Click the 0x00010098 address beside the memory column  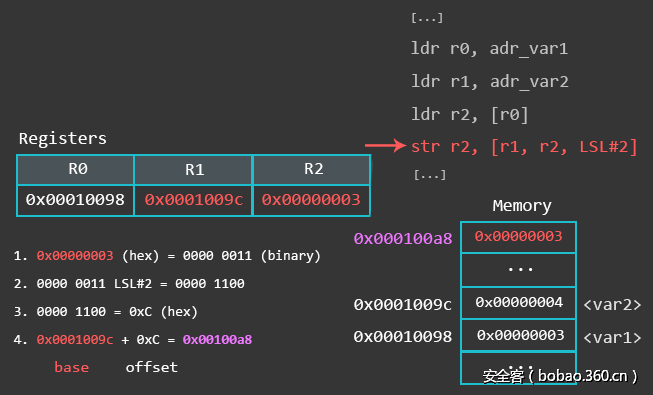[403, 337]
